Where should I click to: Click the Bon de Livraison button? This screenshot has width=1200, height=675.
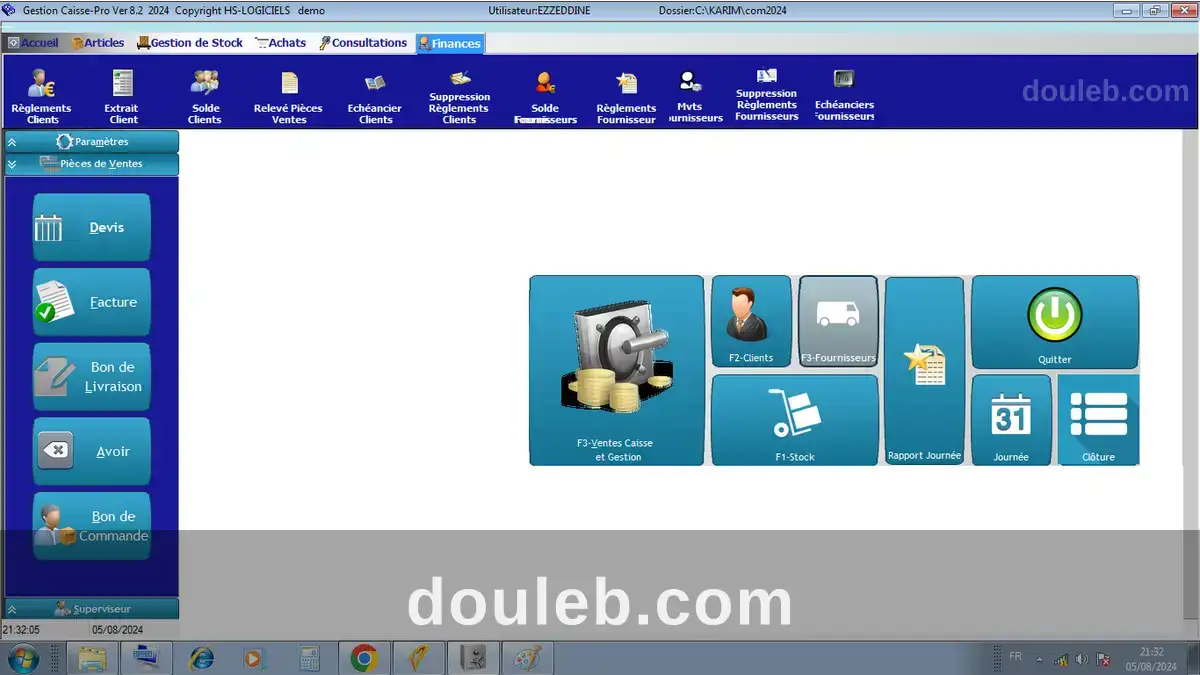(92, 377)
